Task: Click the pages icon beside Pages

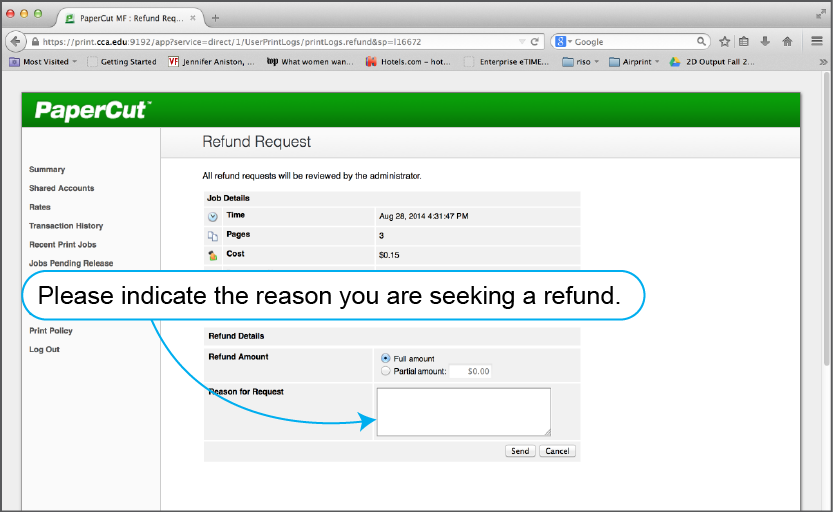Action: coord(212,236)
